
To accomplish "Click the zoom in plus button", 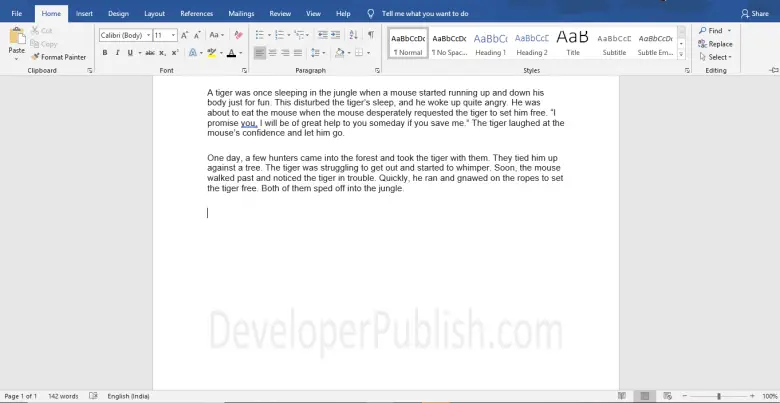I will click(752, 396).
